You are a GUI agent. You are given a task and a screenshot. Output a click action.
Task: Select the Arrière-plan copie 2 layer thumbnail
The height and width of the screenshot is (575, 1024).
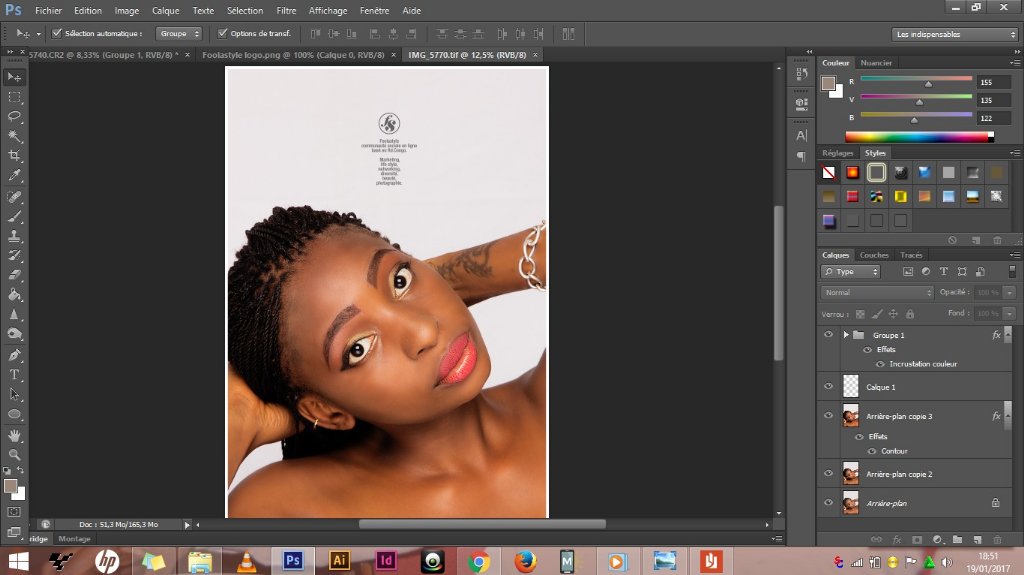[850, 474]
